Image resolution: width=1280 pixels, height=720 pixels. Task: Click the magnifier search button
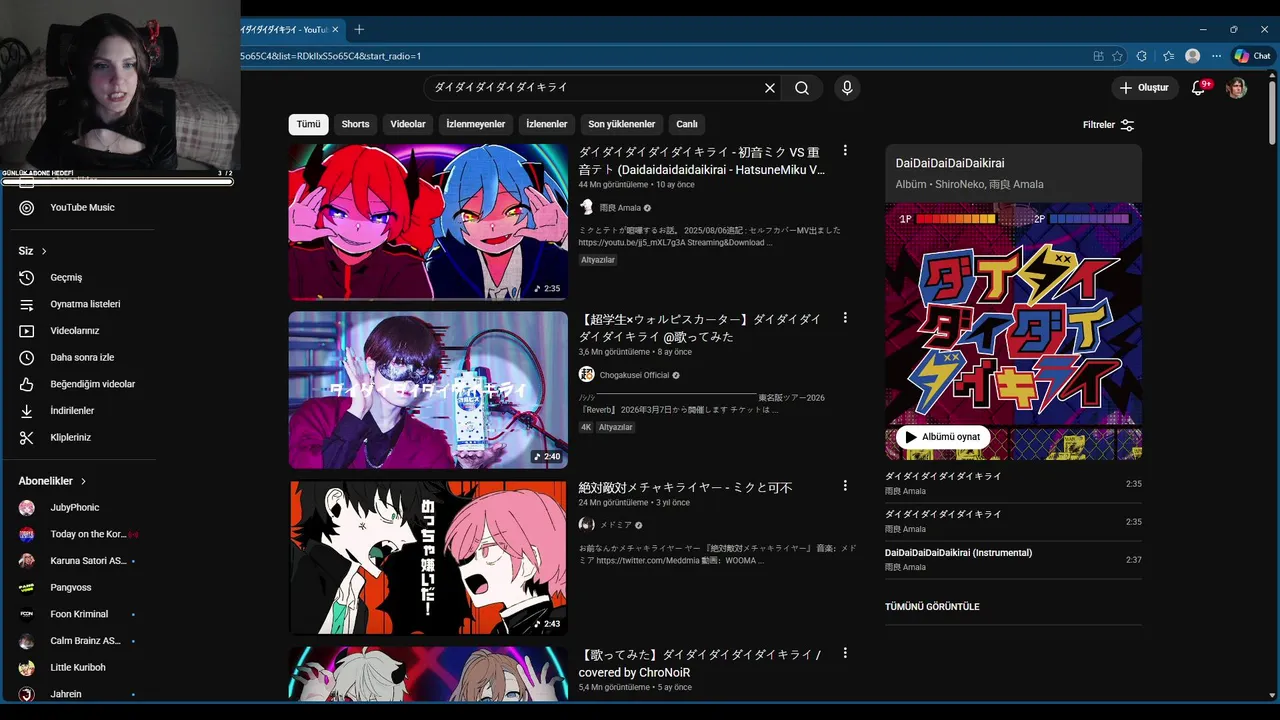click(x=802, y=88)
